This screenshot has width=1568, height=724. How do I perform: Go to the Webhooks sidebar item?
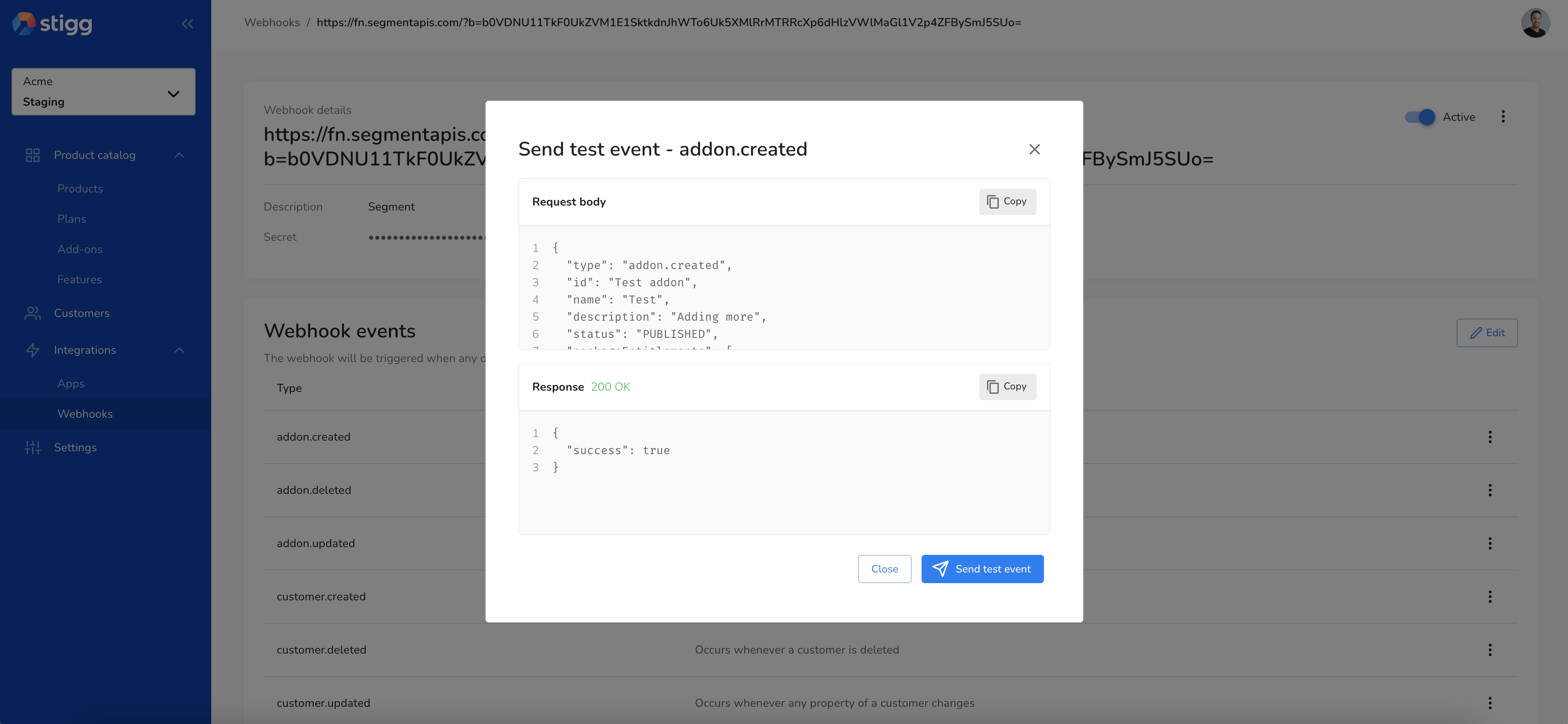(x=85, y=414)
